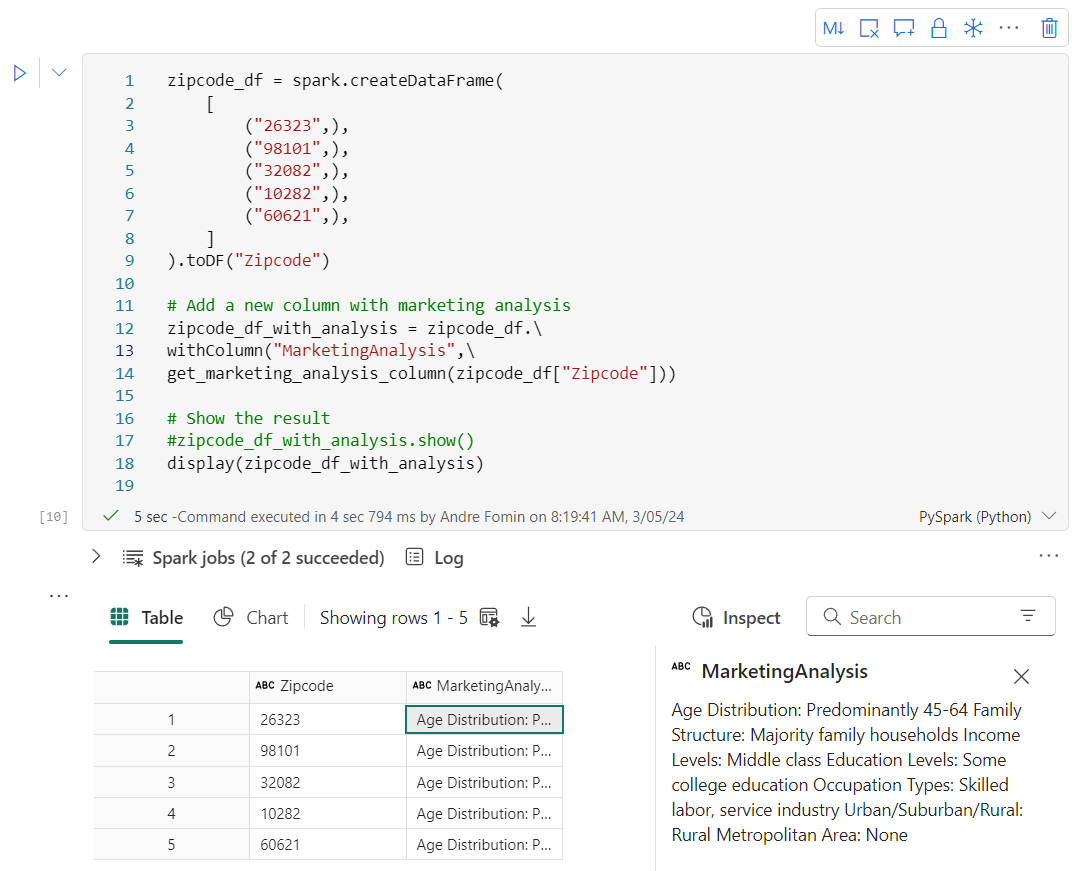Run the PySpark code cell

click(19, 72)
